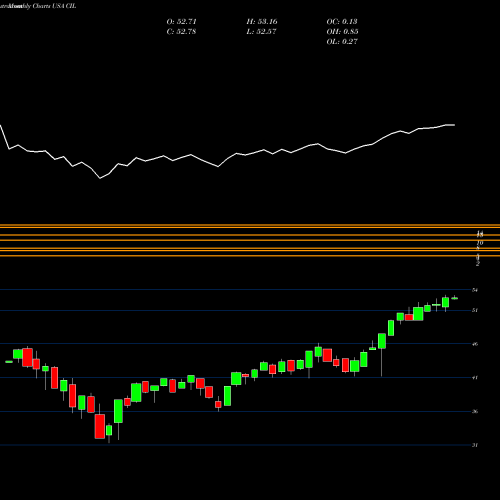Click the OH: 0.85 value
The image size is (500, 500).
pyautogui.click(x=342, y=32)
